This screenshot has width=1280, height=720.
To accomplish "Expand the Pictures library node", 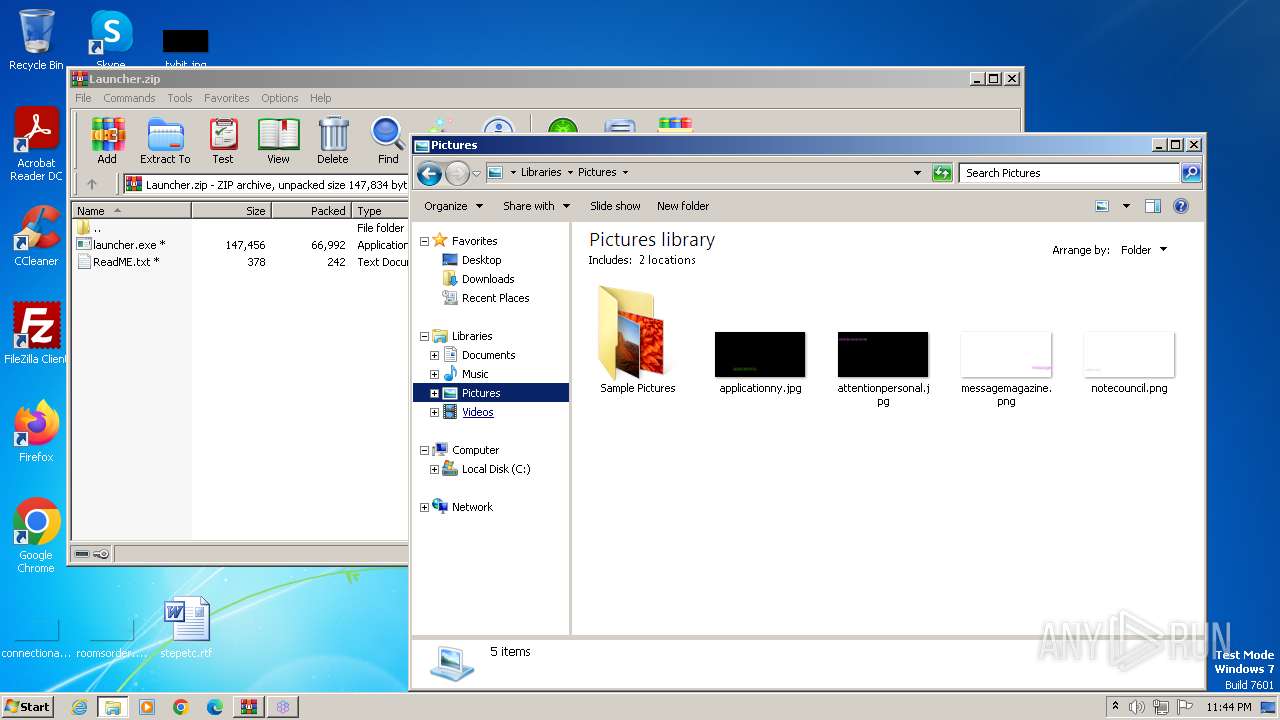I will (434, 393).
